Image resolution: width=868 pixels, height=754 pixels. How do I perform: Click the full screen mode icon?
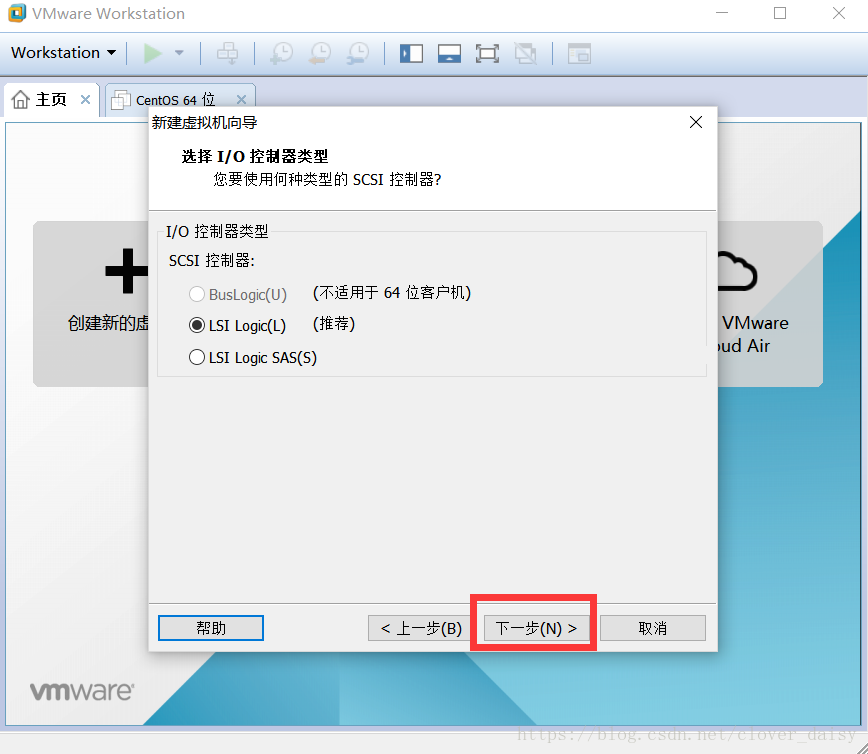coord(487,54)
